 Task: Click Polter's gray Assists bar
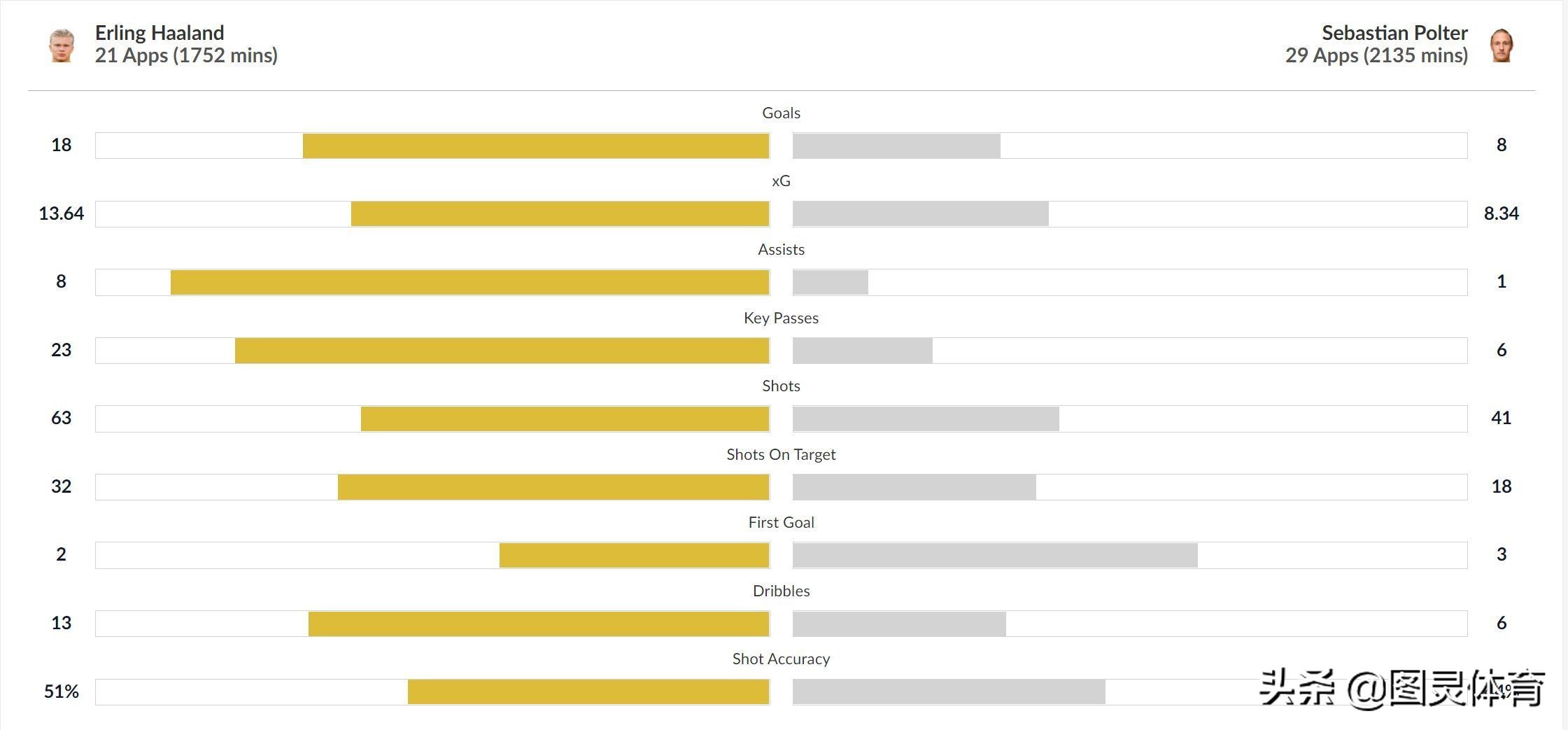831,282
